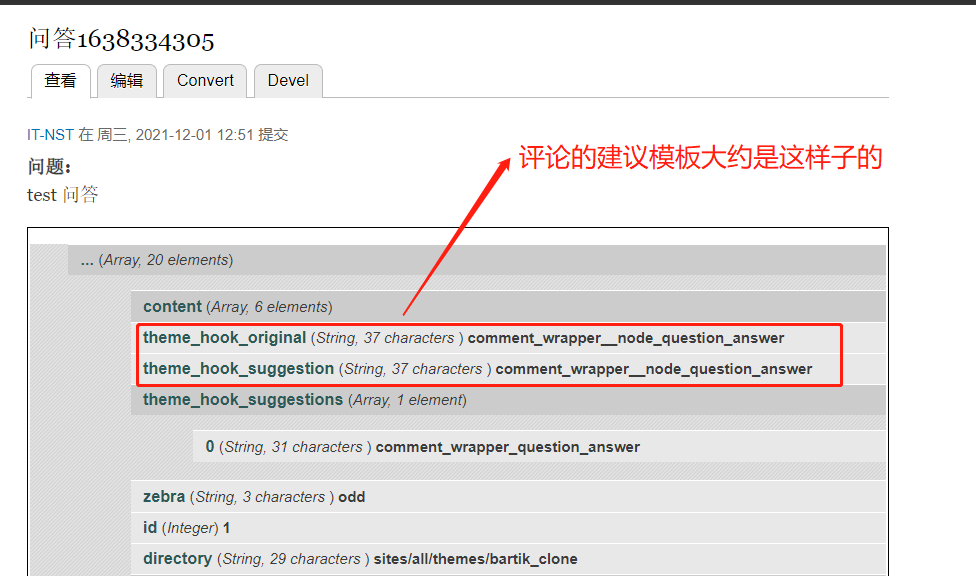The width and height of the screenshot is (976, 576).
Task: Click the zebra row with value odd
Action: pos(253,497)
